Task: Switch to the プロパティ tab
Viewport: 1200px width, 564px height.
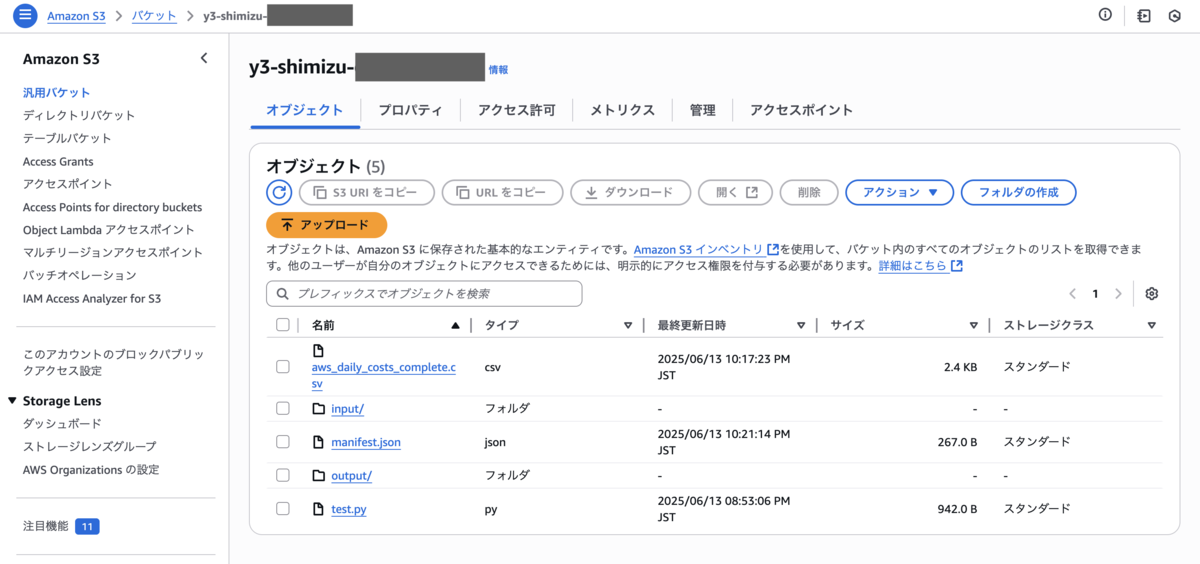Action: tap(410, 110)
